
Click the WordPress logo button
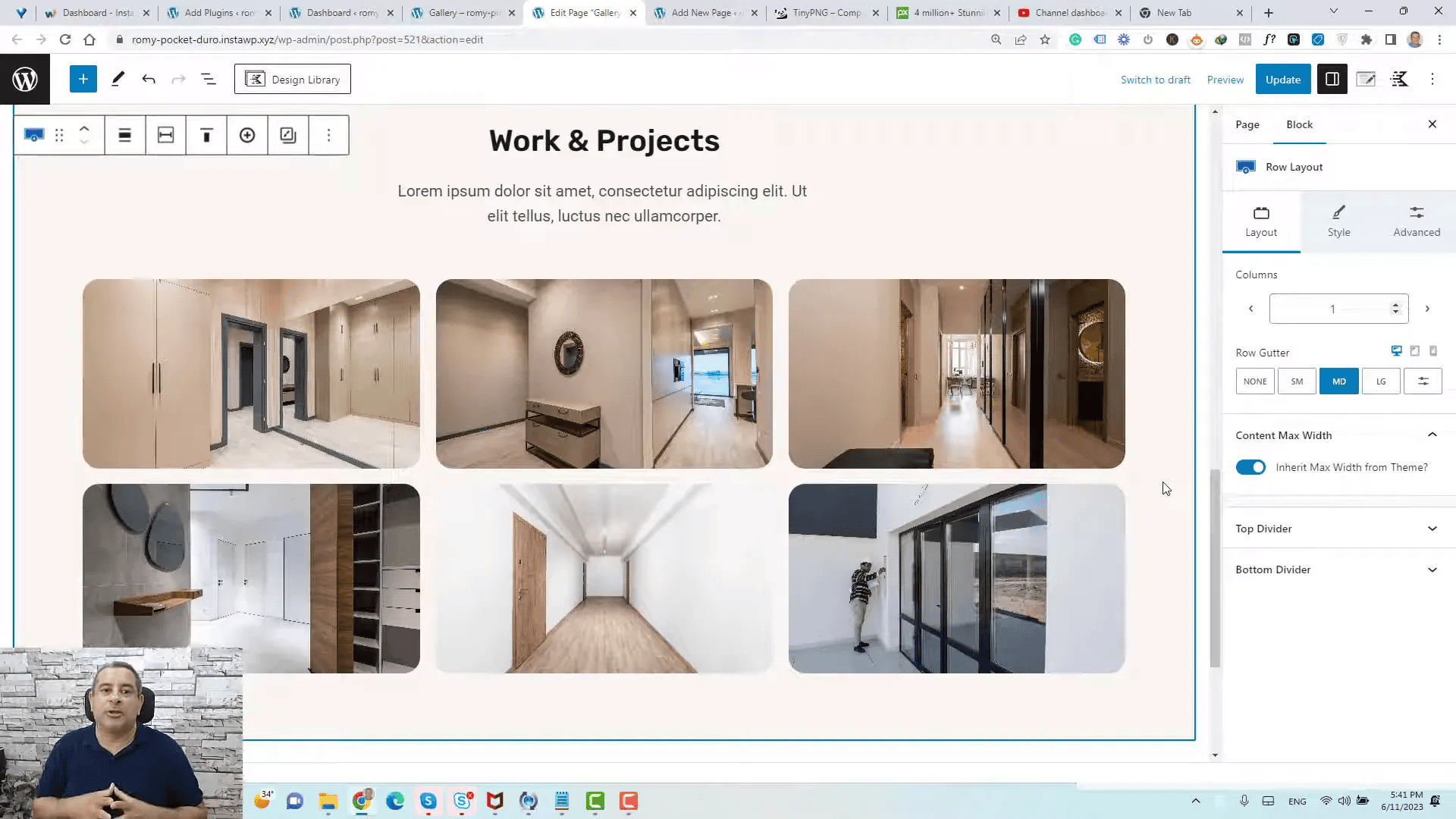pyautogui.click(x=25, y=79)
